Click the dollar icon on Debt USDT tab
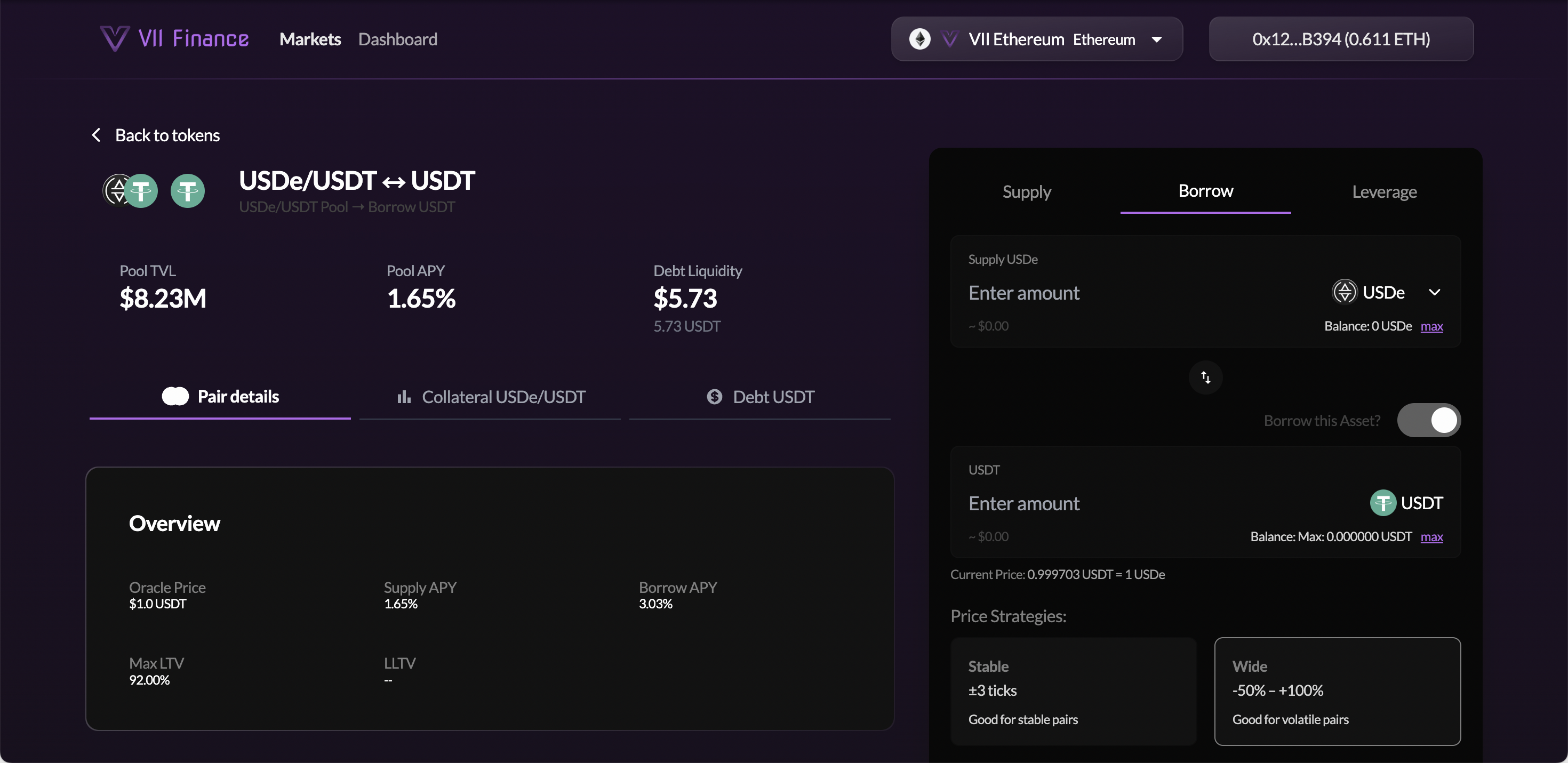The width and height of the screenshot is (1568, 763). (714, 396)
